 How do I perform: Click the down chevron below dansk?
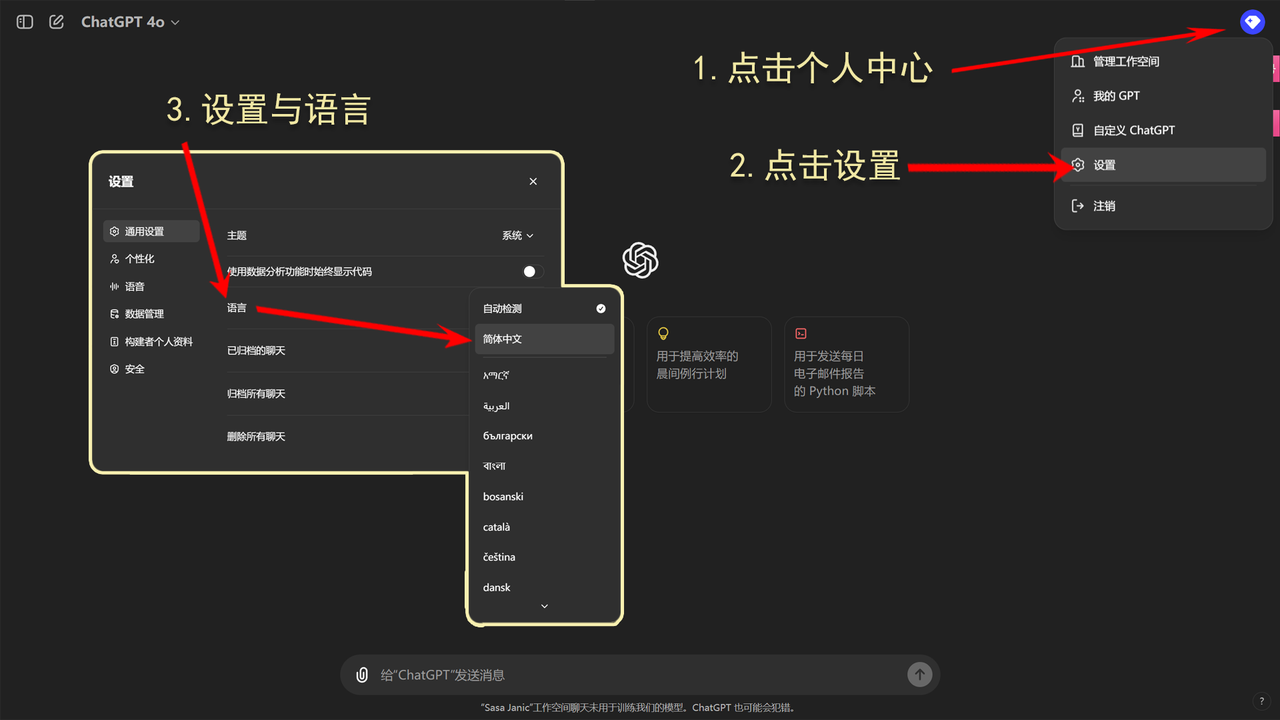pyautogui.click(x=545, y=606)
